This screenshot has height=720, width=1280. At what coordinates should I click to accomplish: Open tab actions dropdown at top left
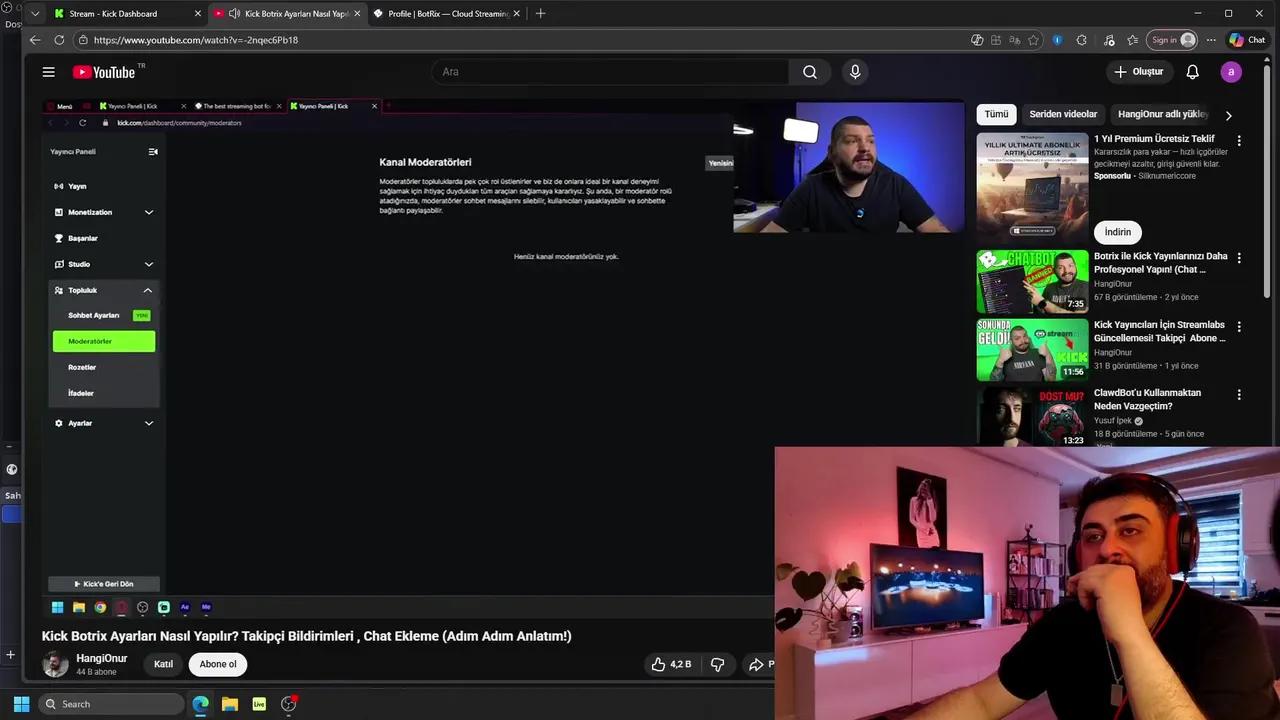(35, 13)
